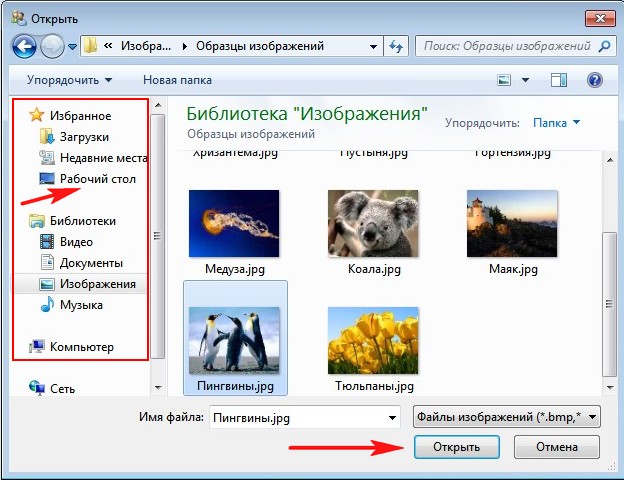This screenshot has width=624, height=480.
Task: Open the Папка arrangement dropdown
Action: (557, 123)
